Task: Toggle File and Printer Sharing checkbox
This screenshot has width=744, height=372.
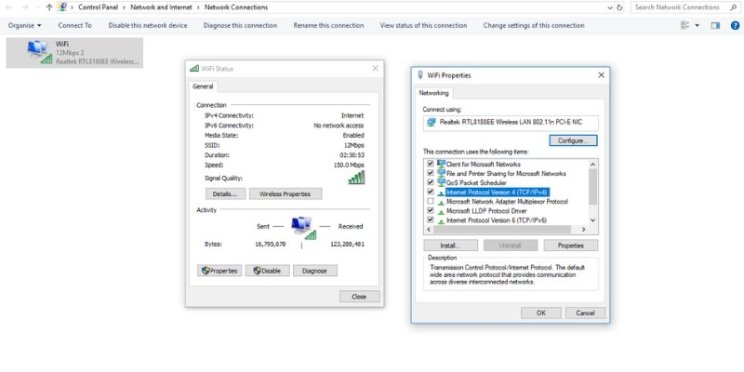Action: click(x=431, y=173)
